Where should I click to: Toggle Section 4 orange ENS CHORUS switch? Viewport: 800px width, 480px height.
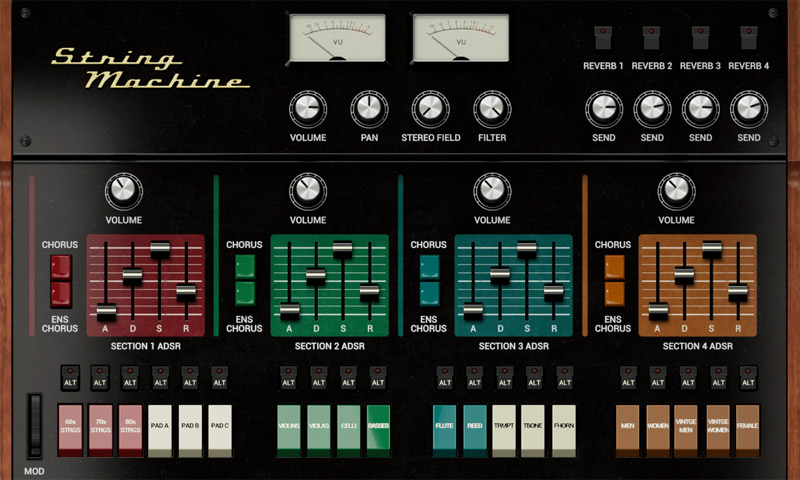(x=614, y=293)
